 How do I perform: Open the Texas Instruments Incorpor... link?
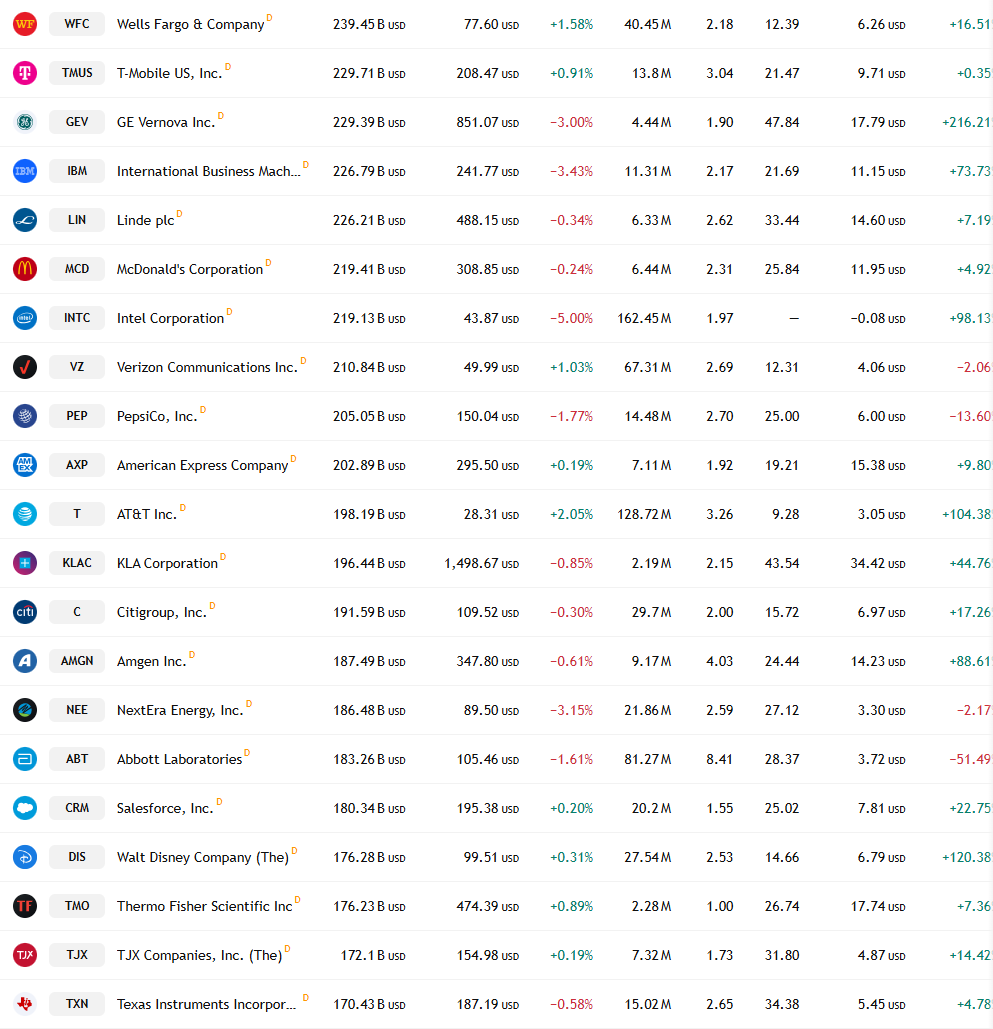click(207, 1005)
